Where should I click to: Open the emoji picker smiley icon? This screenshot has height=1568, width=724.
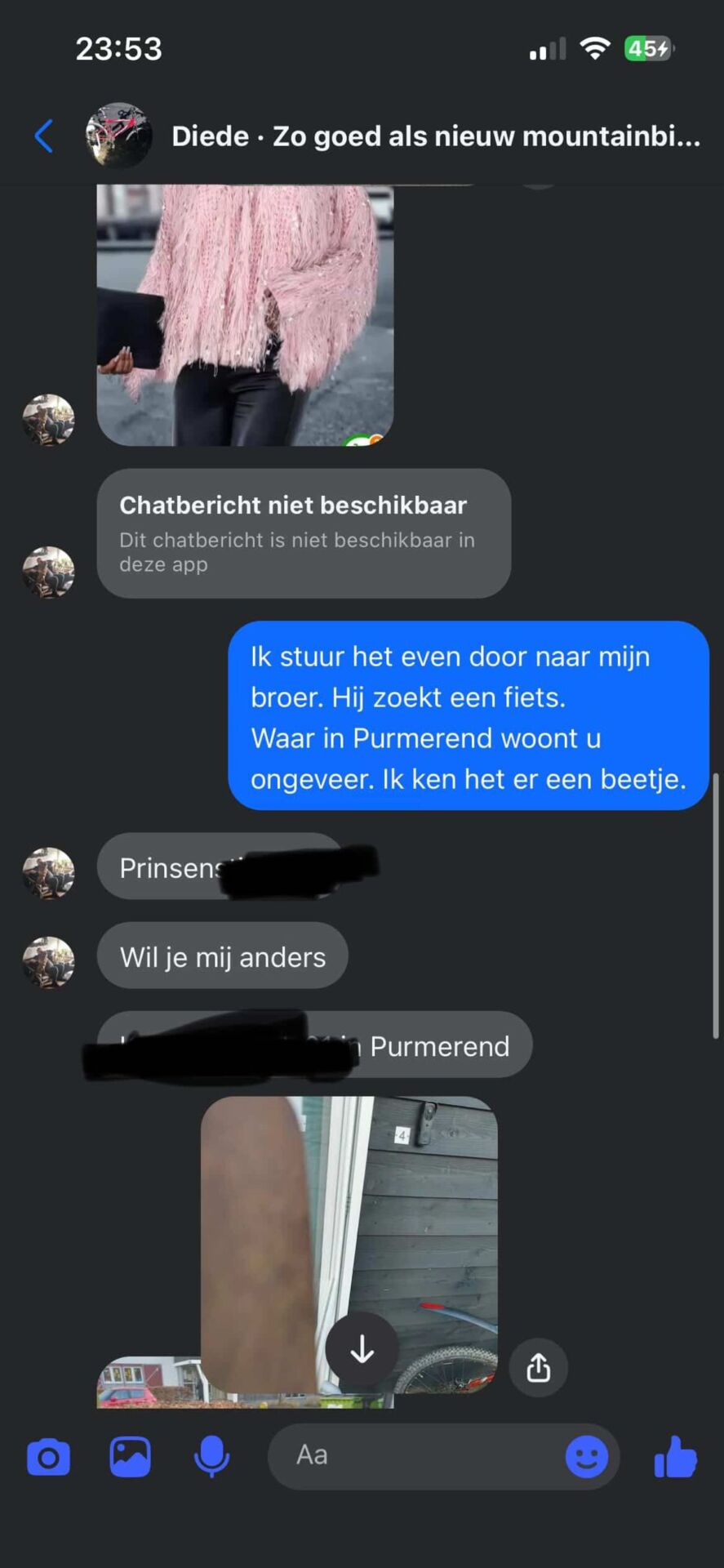click(x=587, y=1456)
